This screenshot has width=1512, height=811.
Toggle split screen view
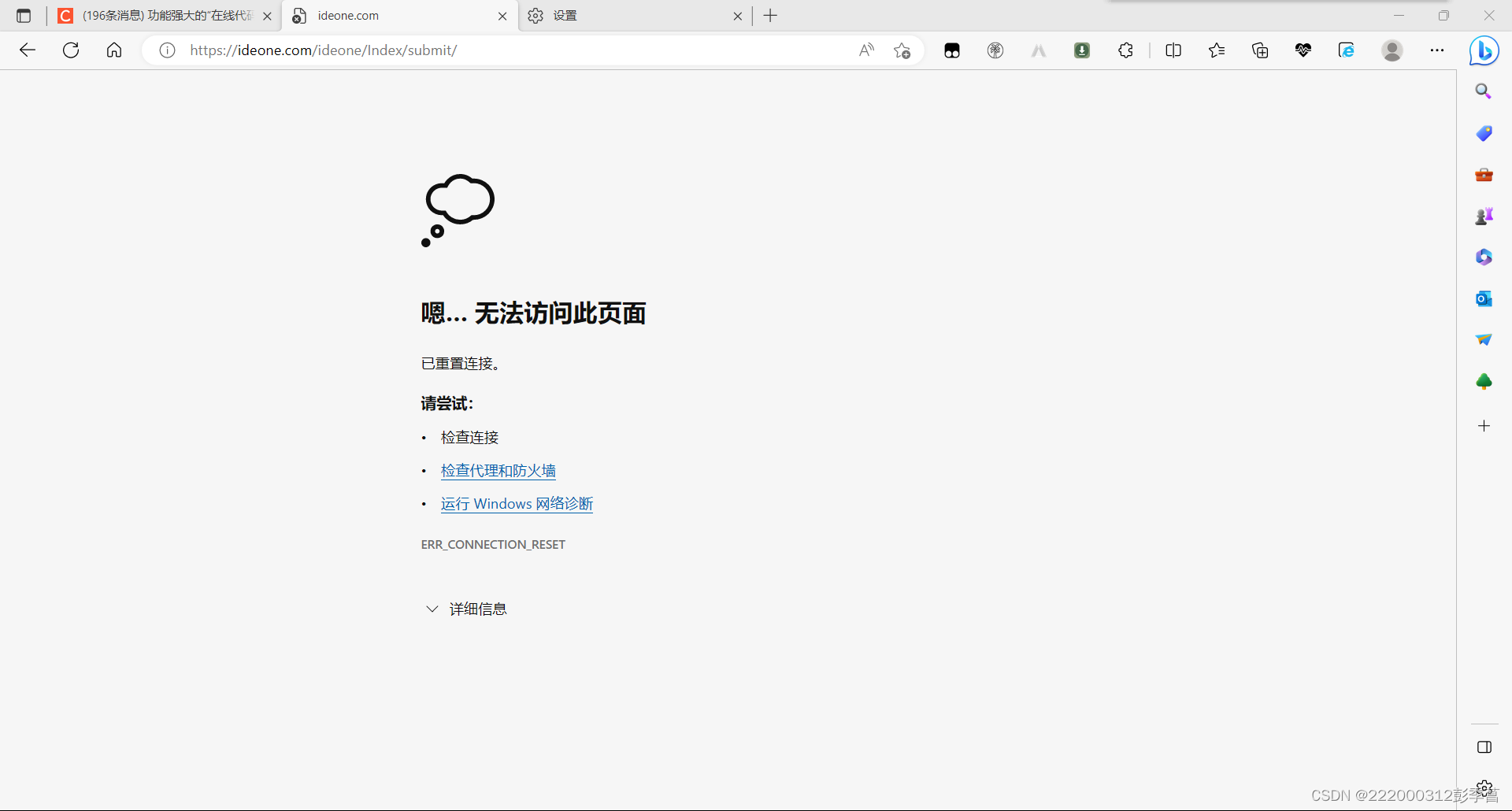pyautogui.click(x=1173, y=50)
